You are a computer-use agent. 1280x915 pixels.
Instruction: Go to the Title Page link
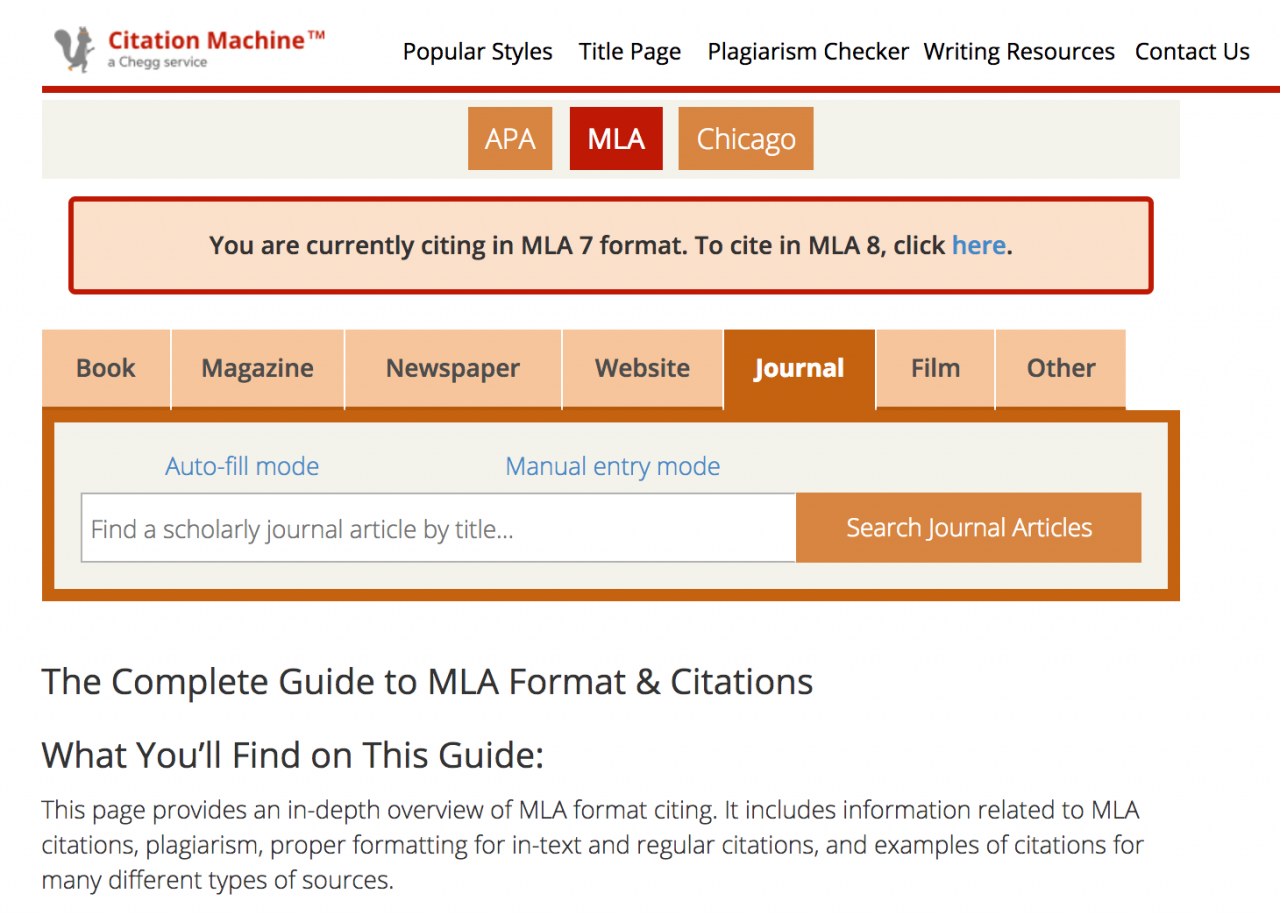630,52
